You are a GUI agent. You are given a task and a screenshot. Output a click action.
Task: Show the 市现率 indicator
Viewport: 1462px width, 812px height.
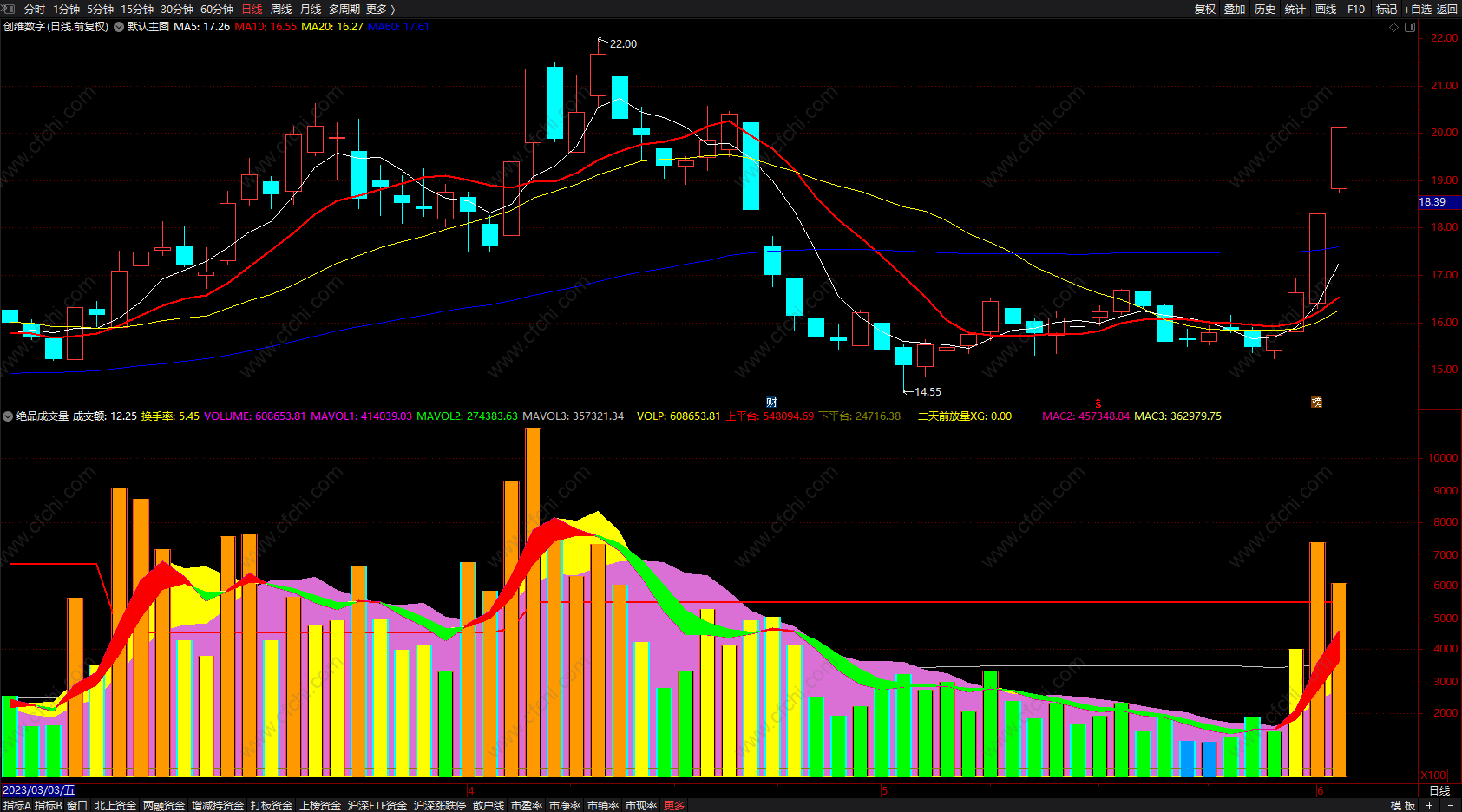pos(641,805)
